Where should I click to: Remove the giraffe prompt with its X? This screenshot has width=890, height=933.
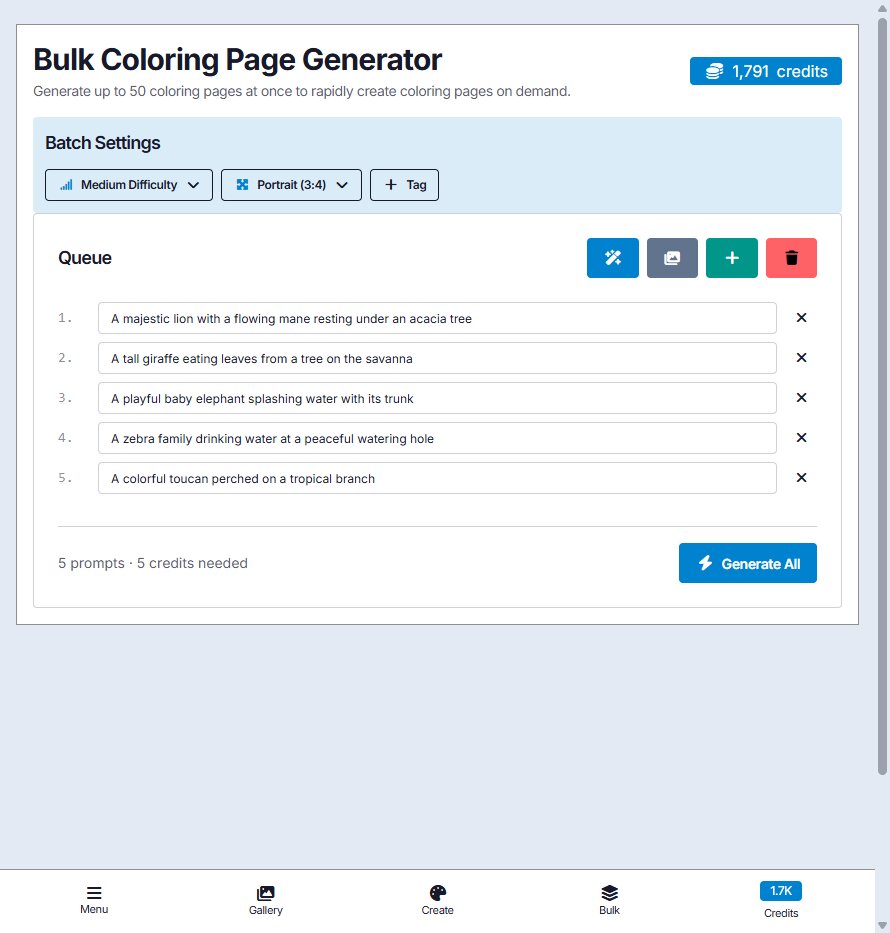click(x=801, y=357)
